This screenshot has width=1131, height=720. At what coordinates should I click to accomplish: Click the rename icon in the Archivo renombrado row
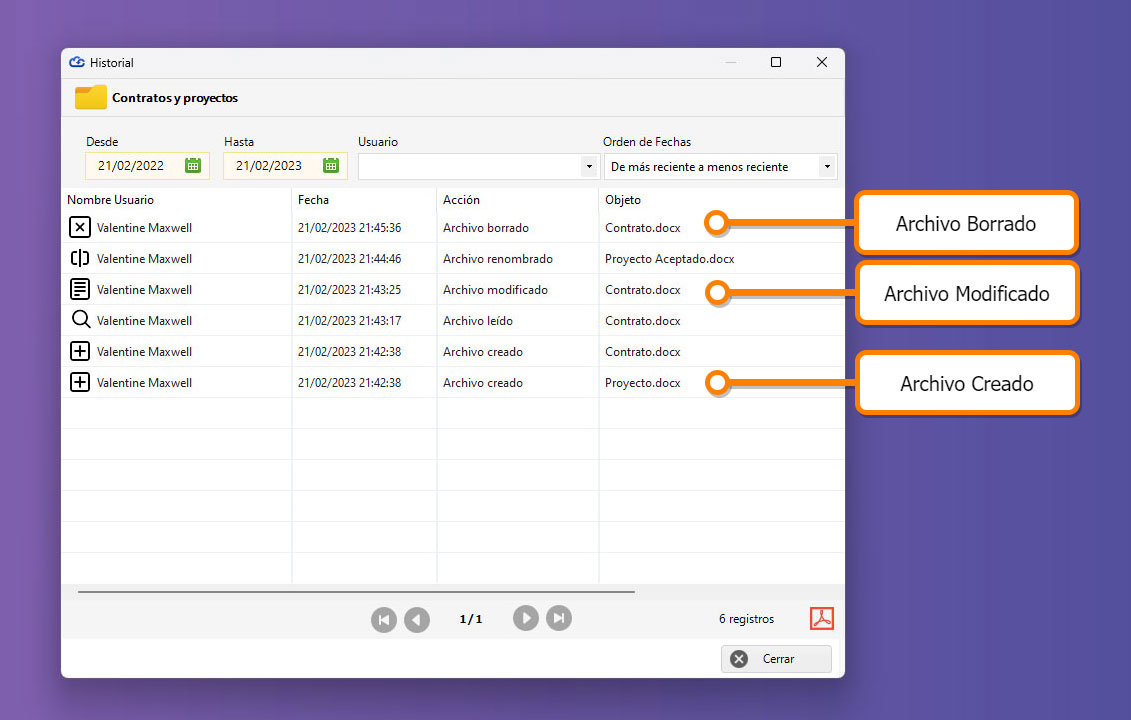pyautogui.click(x=80, y=258)
